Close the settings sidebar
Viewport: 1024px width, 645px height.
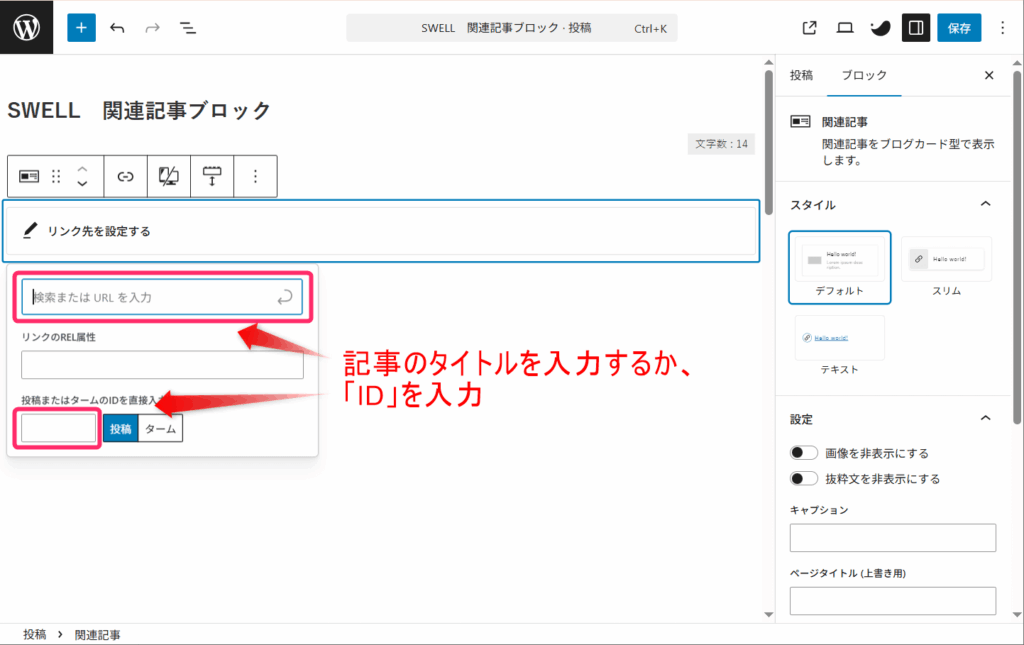coord(989,75)
